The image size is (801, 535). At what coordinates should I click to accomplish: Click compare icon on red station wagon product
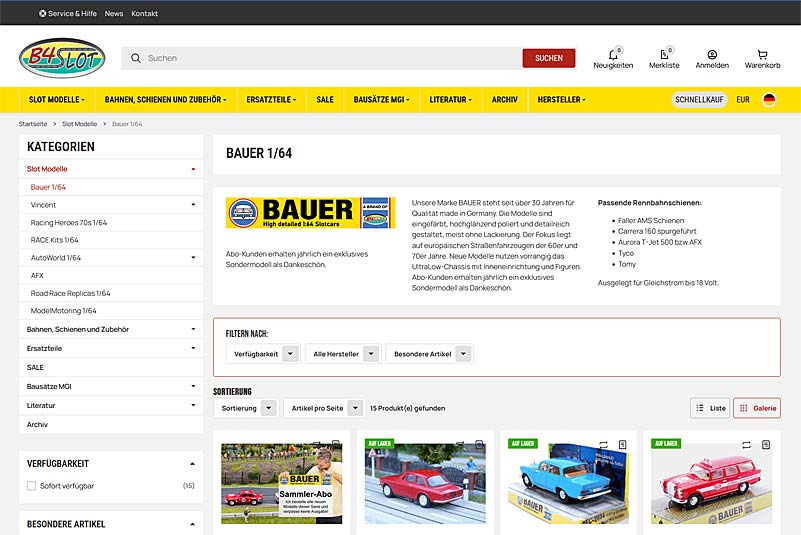click(x=746, y=445)
